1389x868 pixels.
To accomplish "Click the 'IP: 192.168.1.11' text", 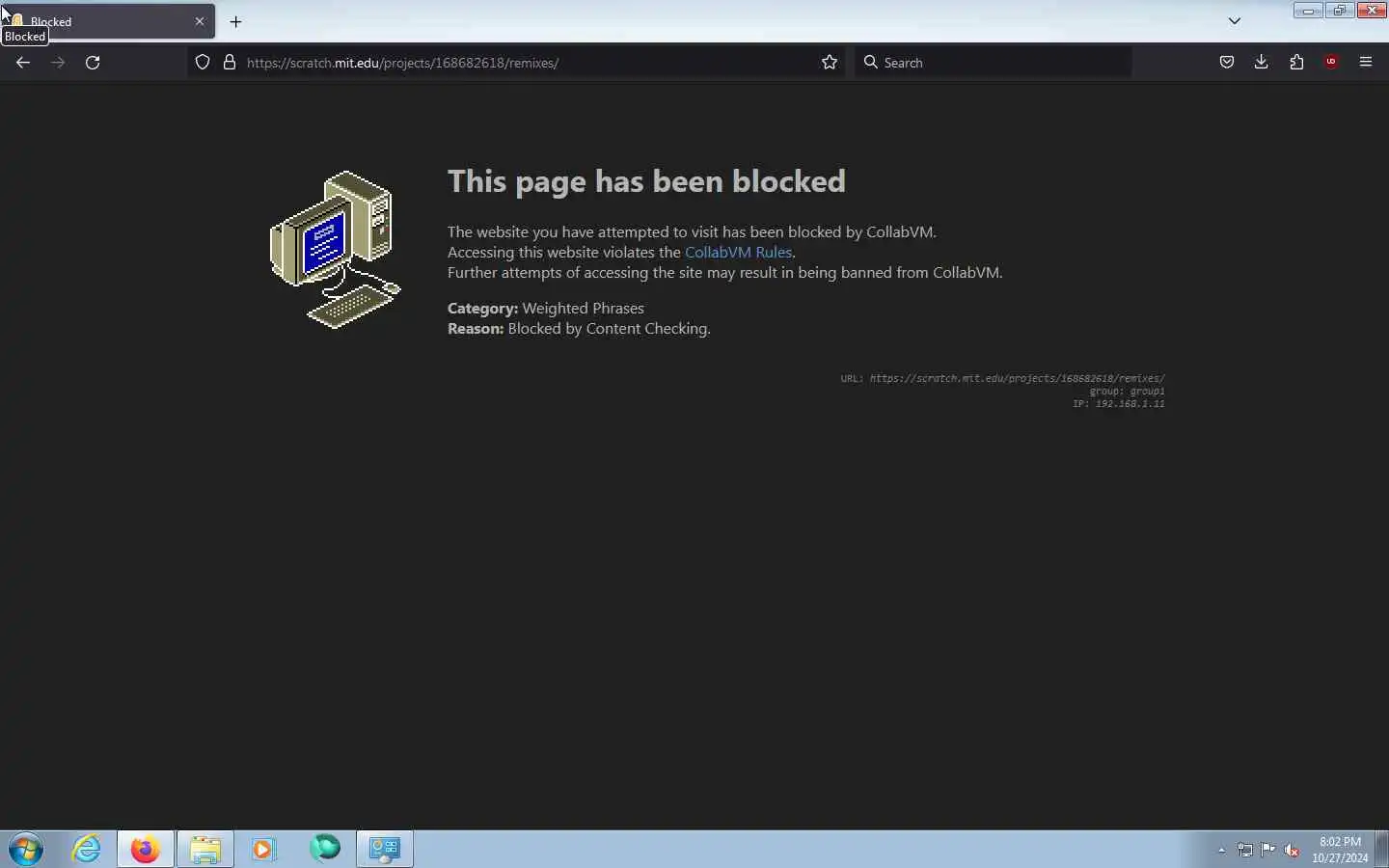I will pyautogui.click(x=1119, y=403).
